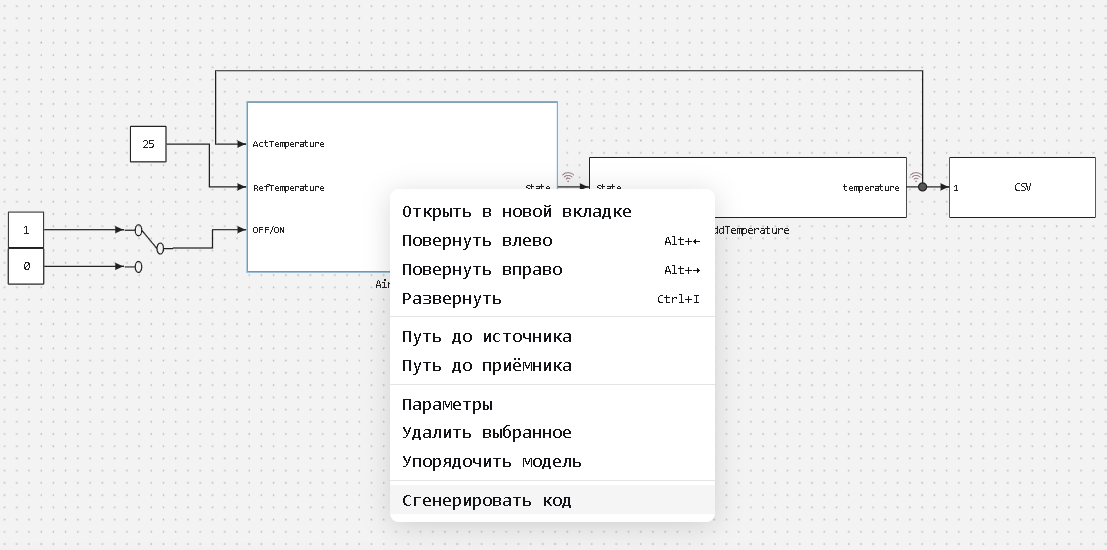This screenshot has width=1107, height=550.
Task: Click the junction dot before the CSV block
Action: click(923, 187)
